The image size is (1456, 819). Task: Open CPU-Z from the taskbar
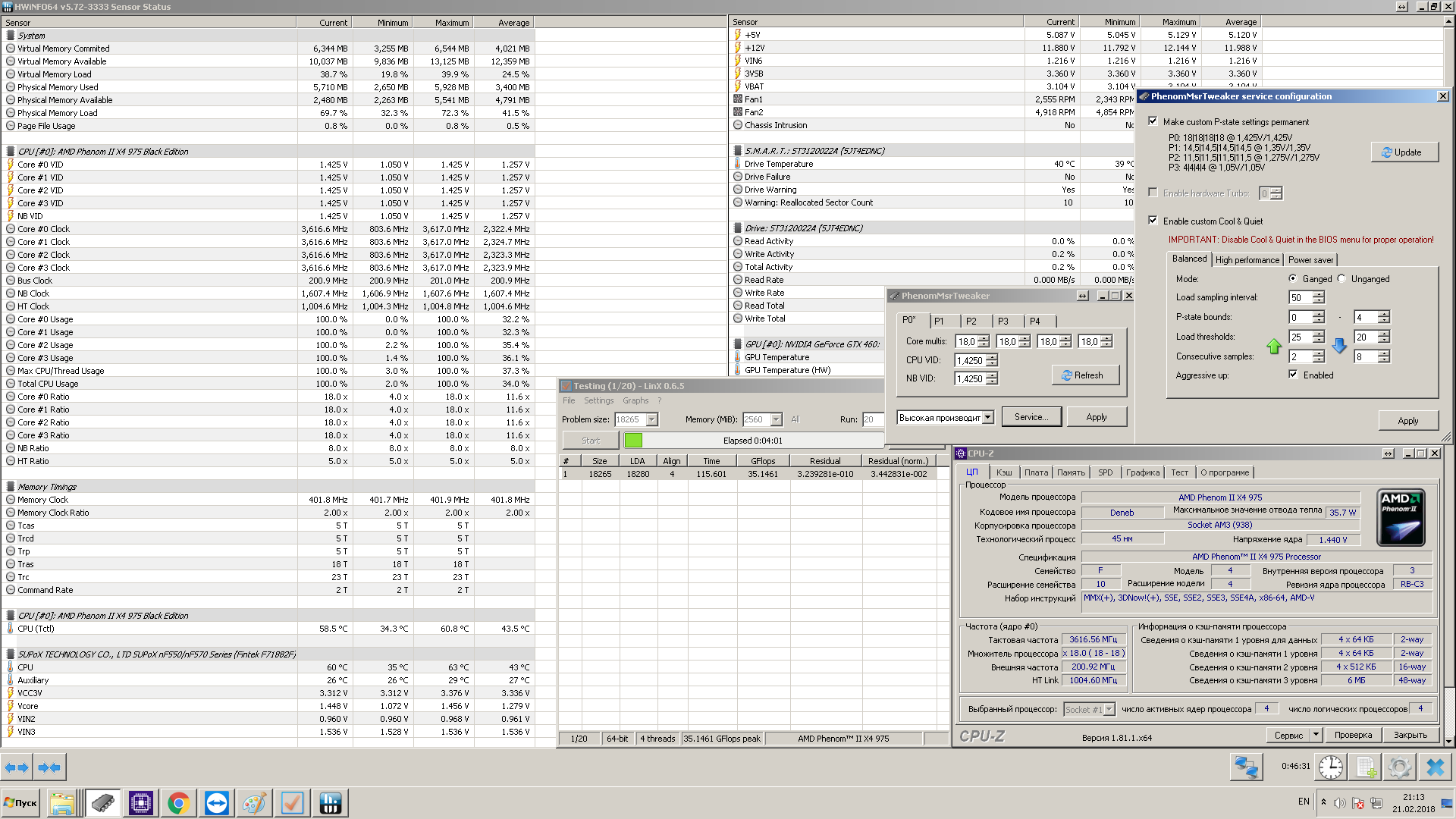pyautogui.click(x=140, y=803)
